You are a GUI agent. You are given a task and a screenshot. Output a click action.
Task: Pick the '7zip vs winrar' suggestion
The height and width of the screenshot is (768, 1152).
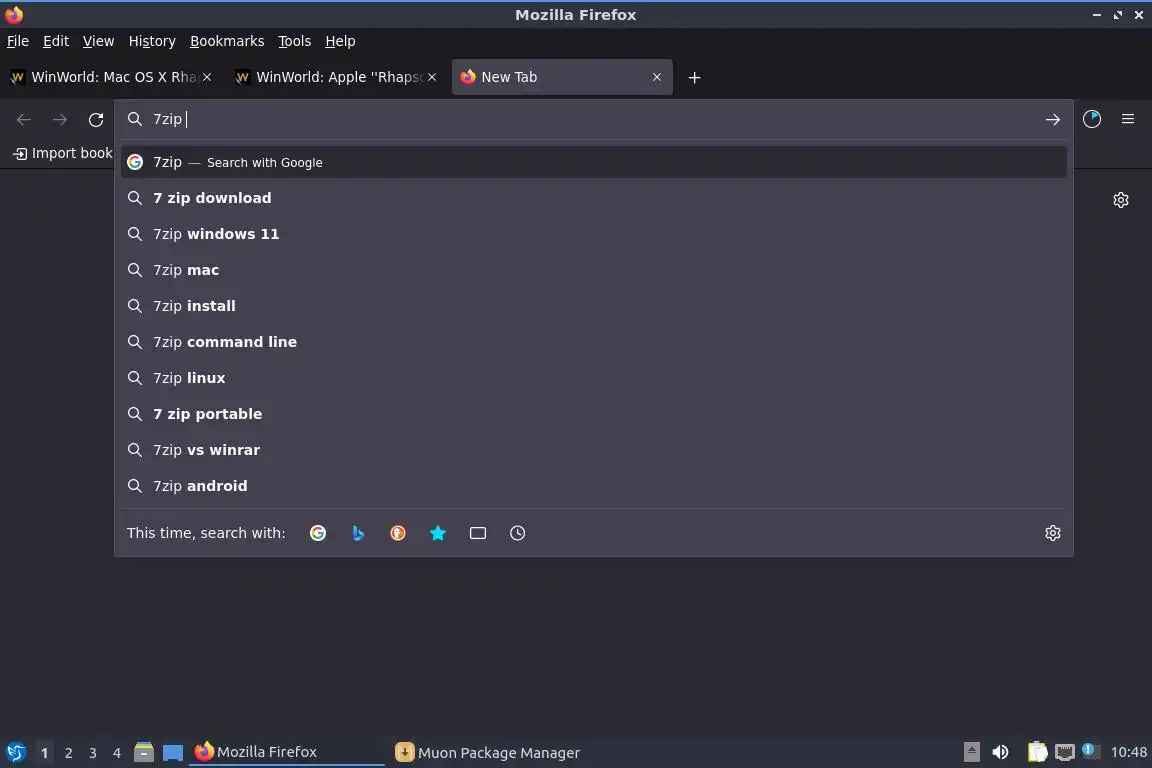(594, 451)
